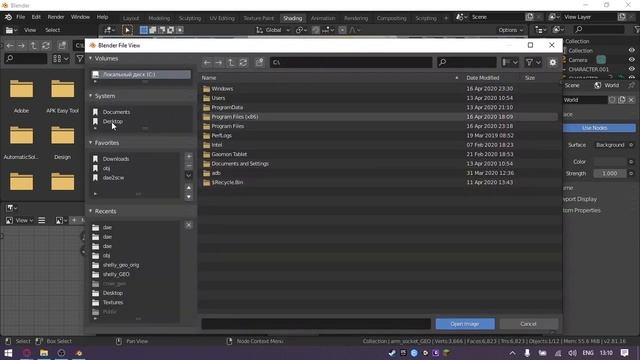The width and height of the screenshot is (640, 360).
Task: Remove selected Favorites bookmark
Action: tap(189, 166)
